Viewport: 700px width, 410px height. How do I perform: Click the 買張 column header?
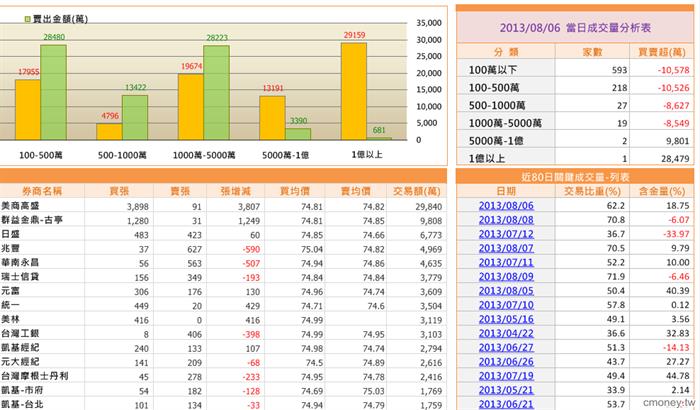tap(119, 191)
